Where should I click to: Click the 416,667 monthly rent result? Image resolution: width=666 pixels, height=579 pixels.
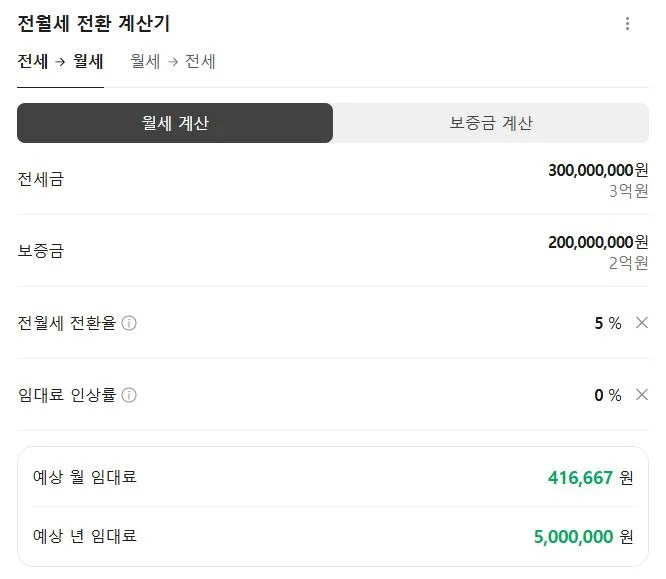[580, 478]
